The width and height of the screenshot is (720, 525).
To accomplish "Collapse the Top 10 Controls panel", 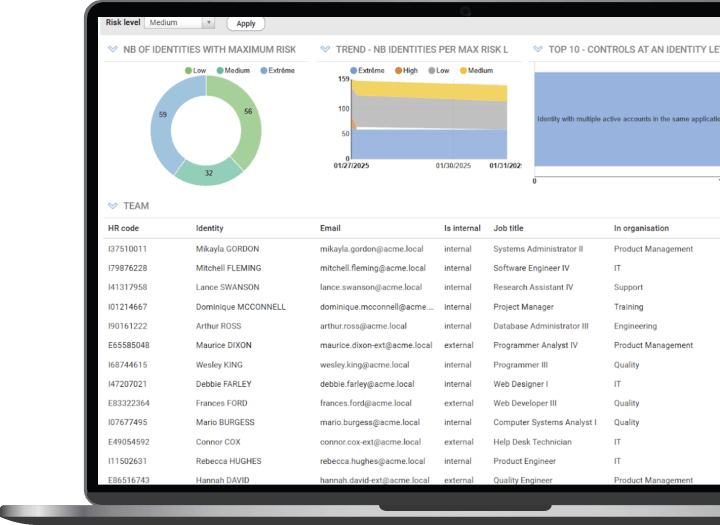I will coord(538,49).
